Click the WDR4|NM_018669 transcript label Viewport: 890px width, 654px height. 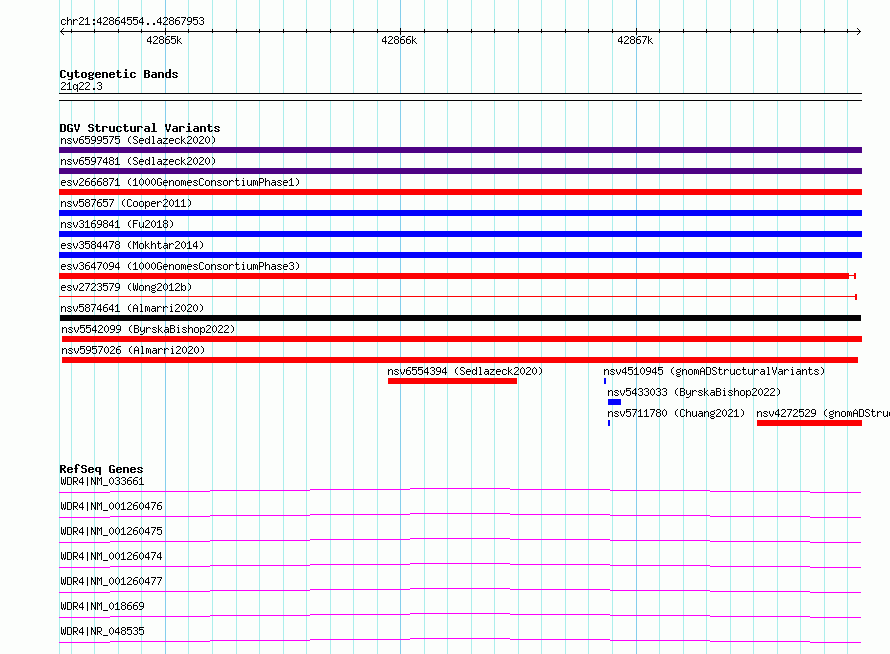point(102,606)
